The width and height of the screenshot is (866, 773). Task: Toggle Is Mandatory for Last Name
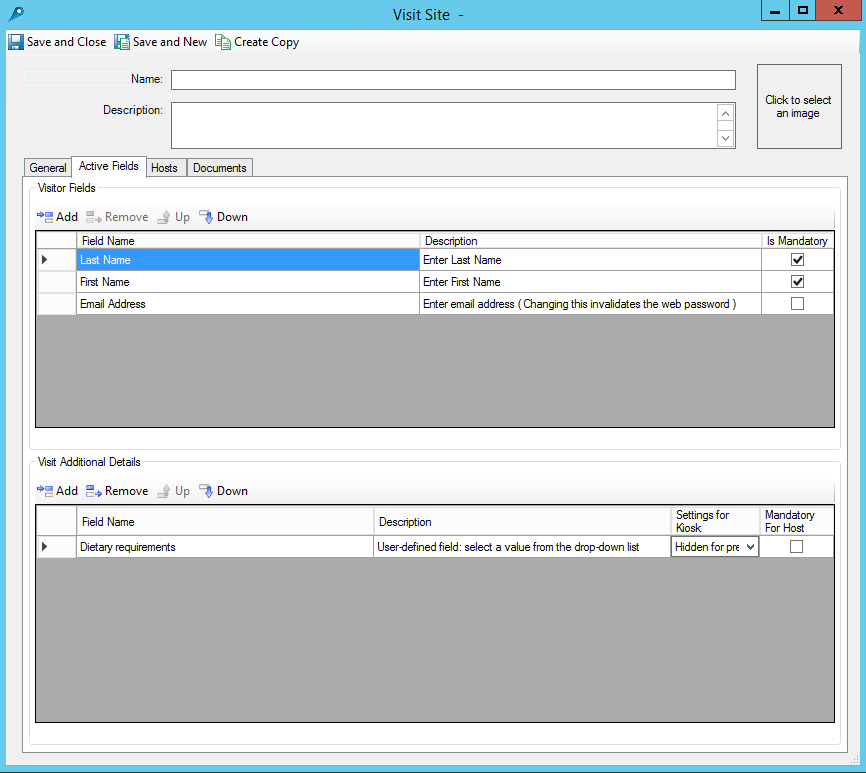pyautogui.click(x=797, y=260)
